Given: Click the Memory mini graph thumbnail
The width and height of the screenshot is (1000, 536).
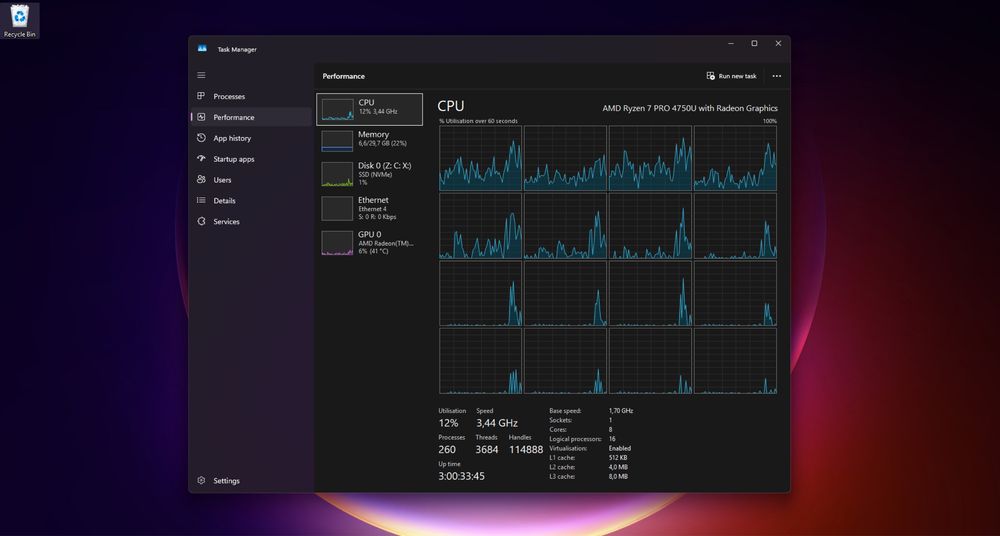Looking at the screenshot, I should point(337,141).
